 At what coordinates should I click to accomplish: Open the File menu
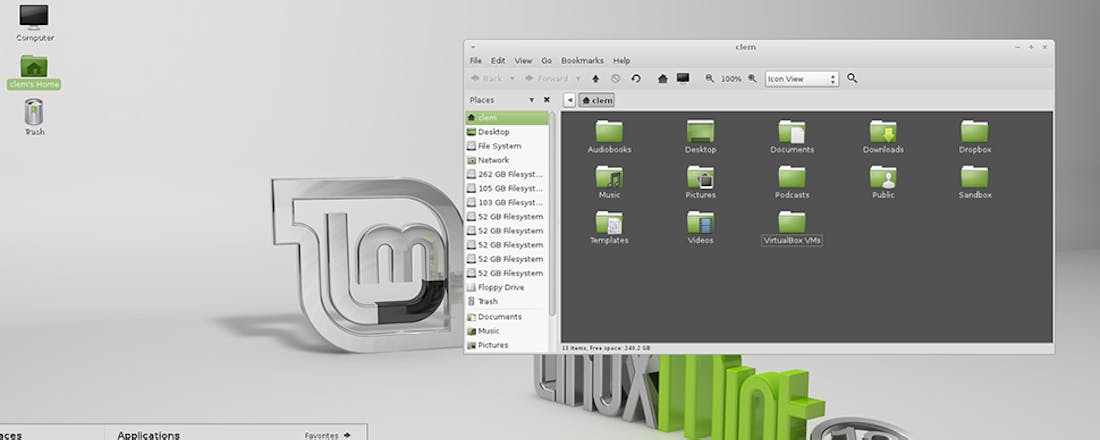476,61
